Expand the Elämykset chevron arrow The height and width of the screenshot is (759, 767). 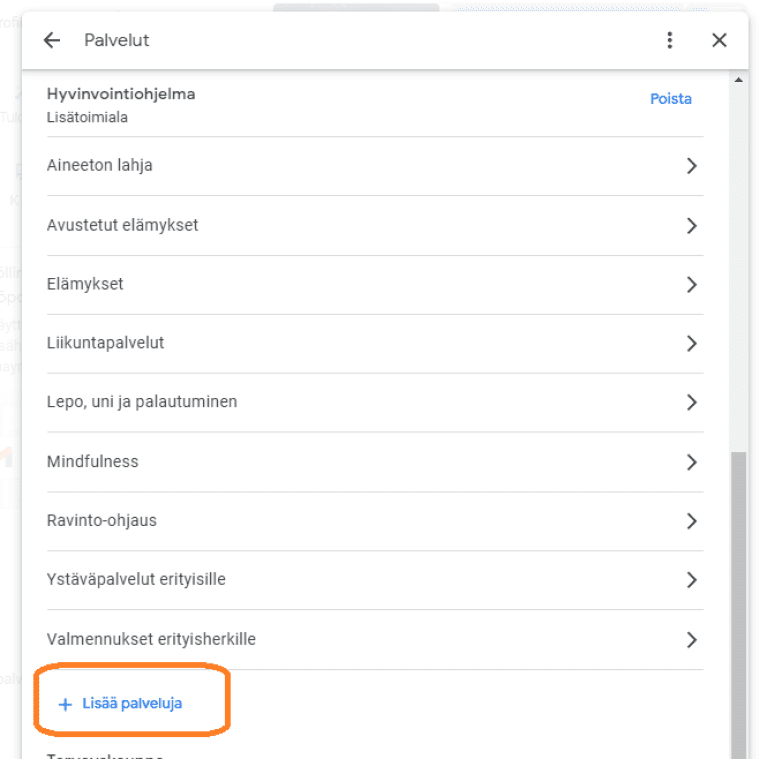(x=691, y=285)
